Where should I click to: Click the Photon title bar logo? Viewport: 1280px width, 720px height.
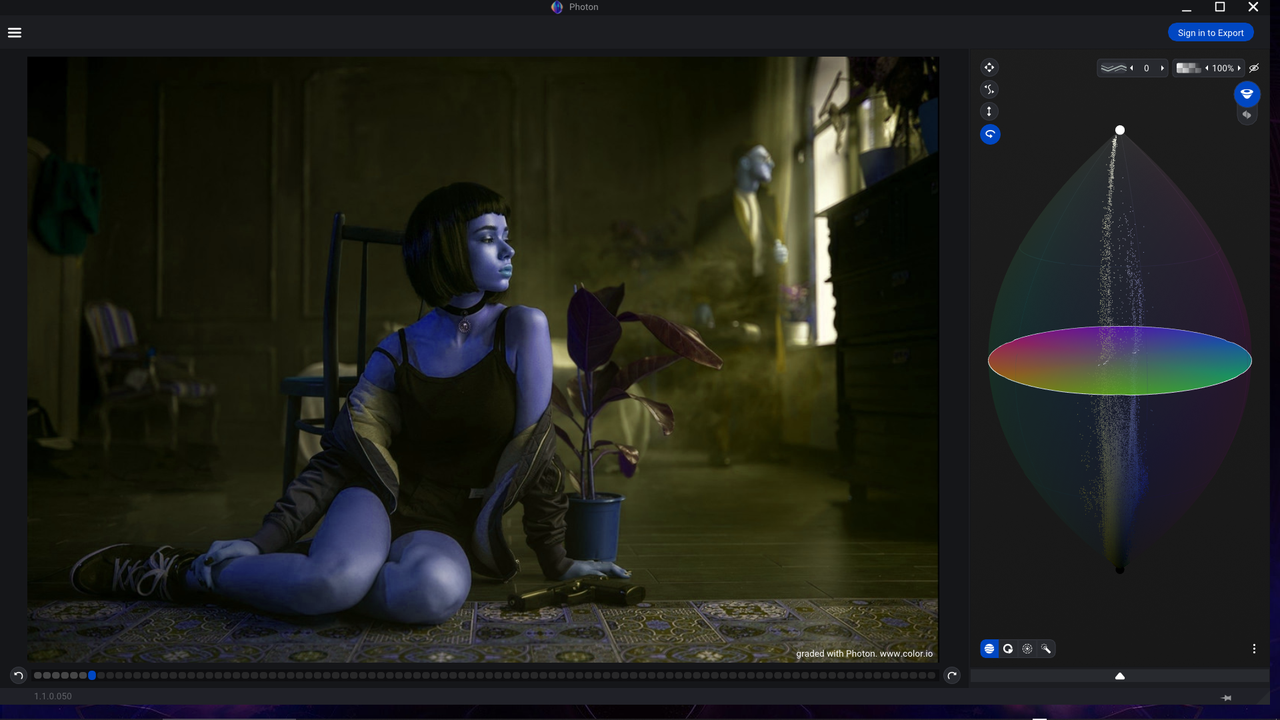[557, 7]
